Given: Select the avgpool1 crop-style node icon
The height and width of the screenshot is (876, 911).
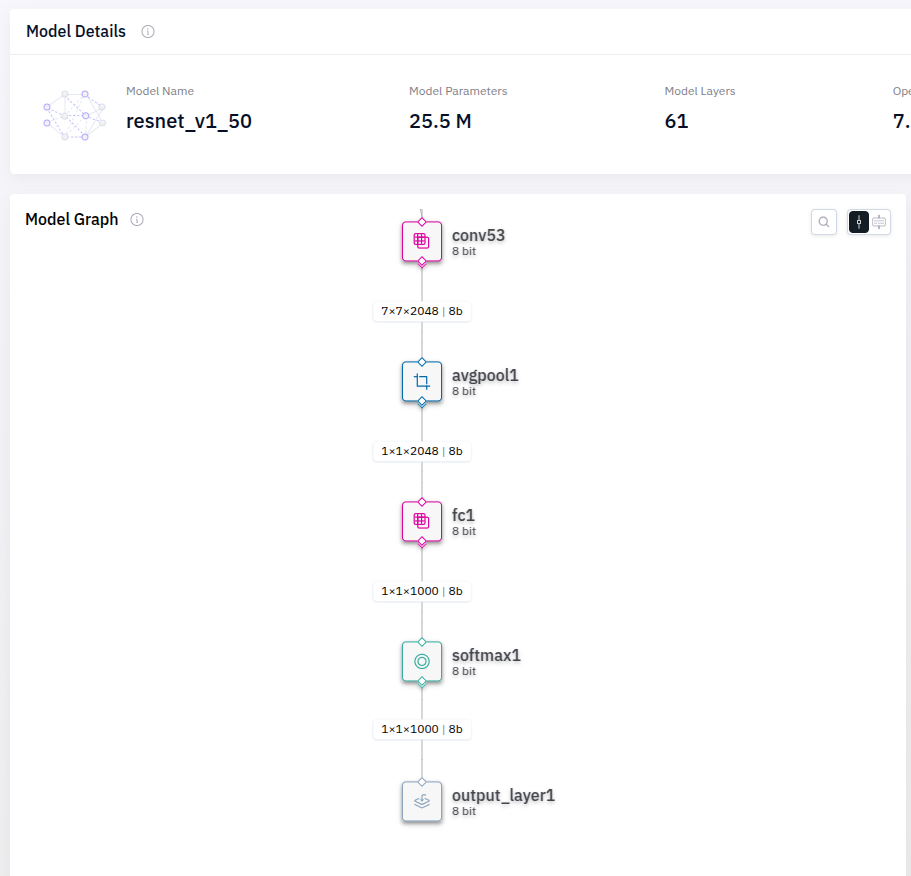Looking at the screenshot, I should 422,381.
